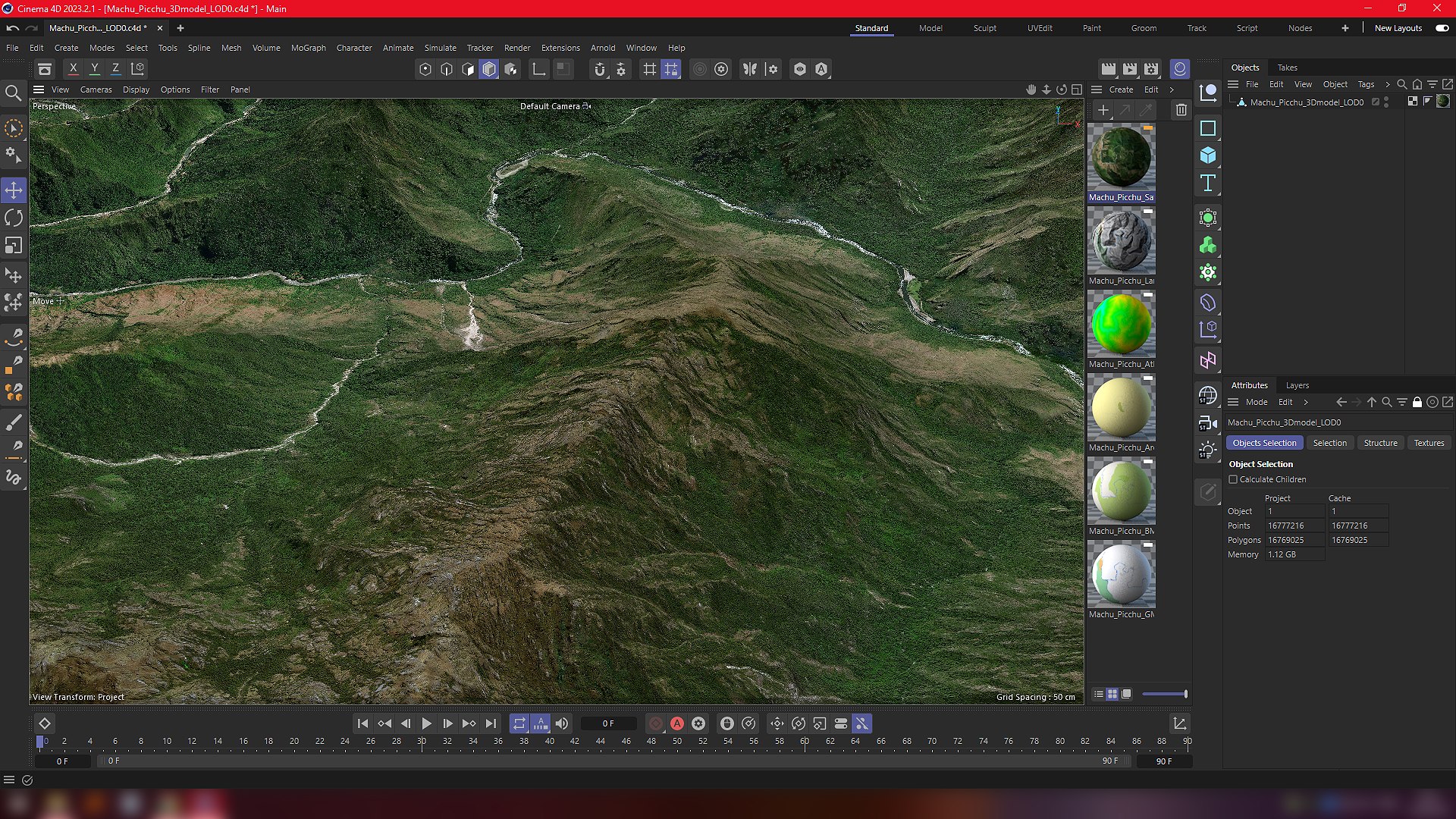Viewport: 1456px width, 819px height.
Task: Click the Selection button in Attributes
Action: pyautogui.click(x=1329, y=443)
